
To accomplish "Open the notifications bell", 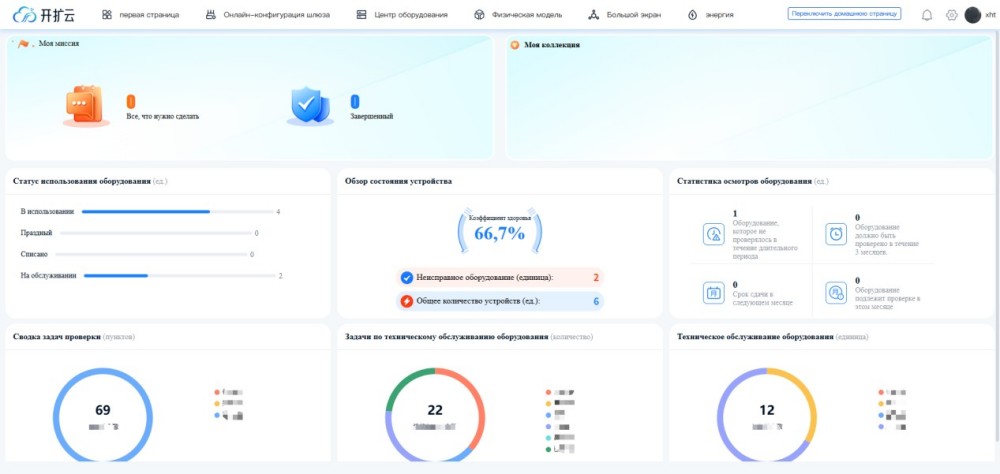I will [926, 15].
